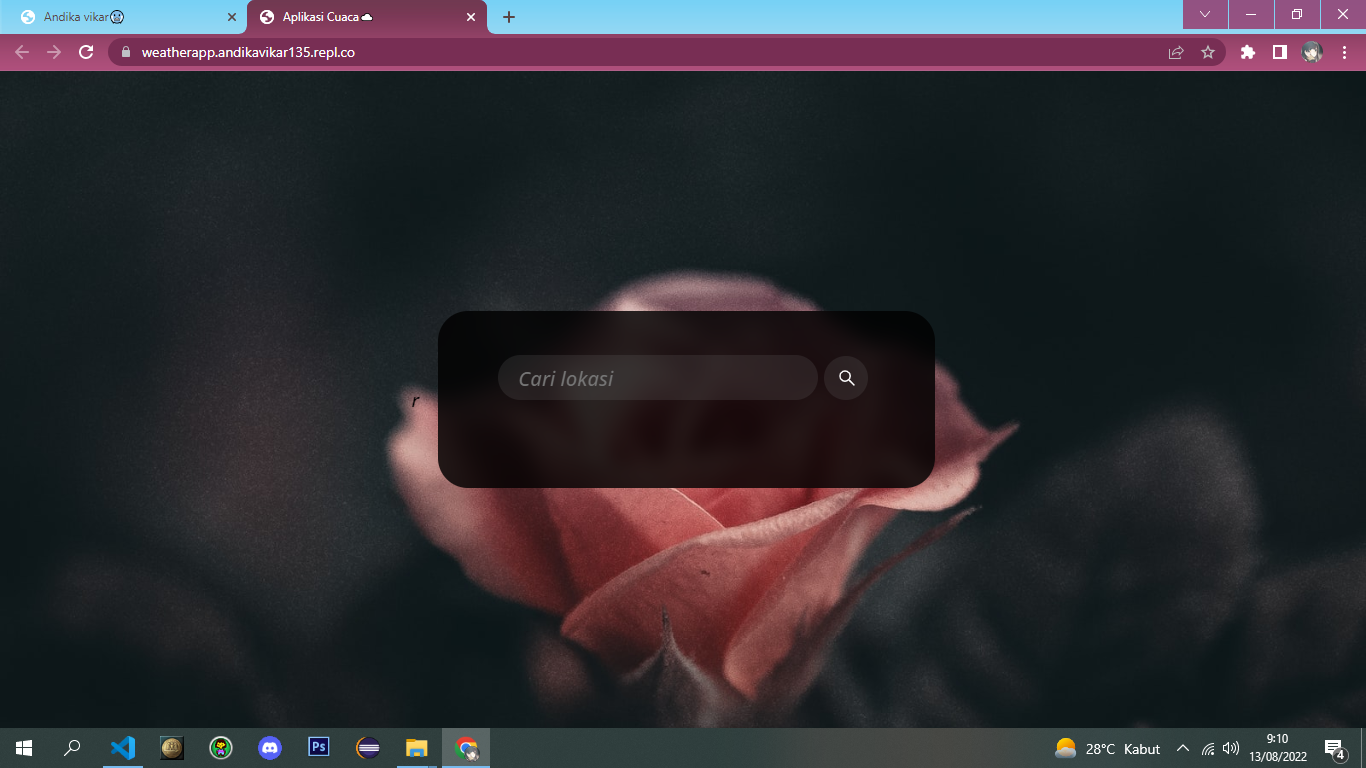1366x768 pixels.
Task: Go back to the previous page
Action: point(22,52)
